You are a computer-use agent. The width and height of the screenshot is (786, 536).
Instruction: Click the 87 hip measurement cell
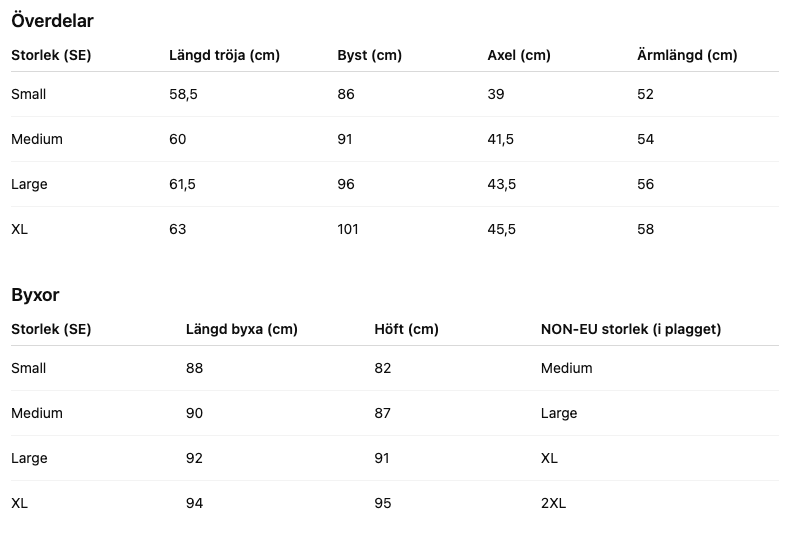click(x=382, y=413)
